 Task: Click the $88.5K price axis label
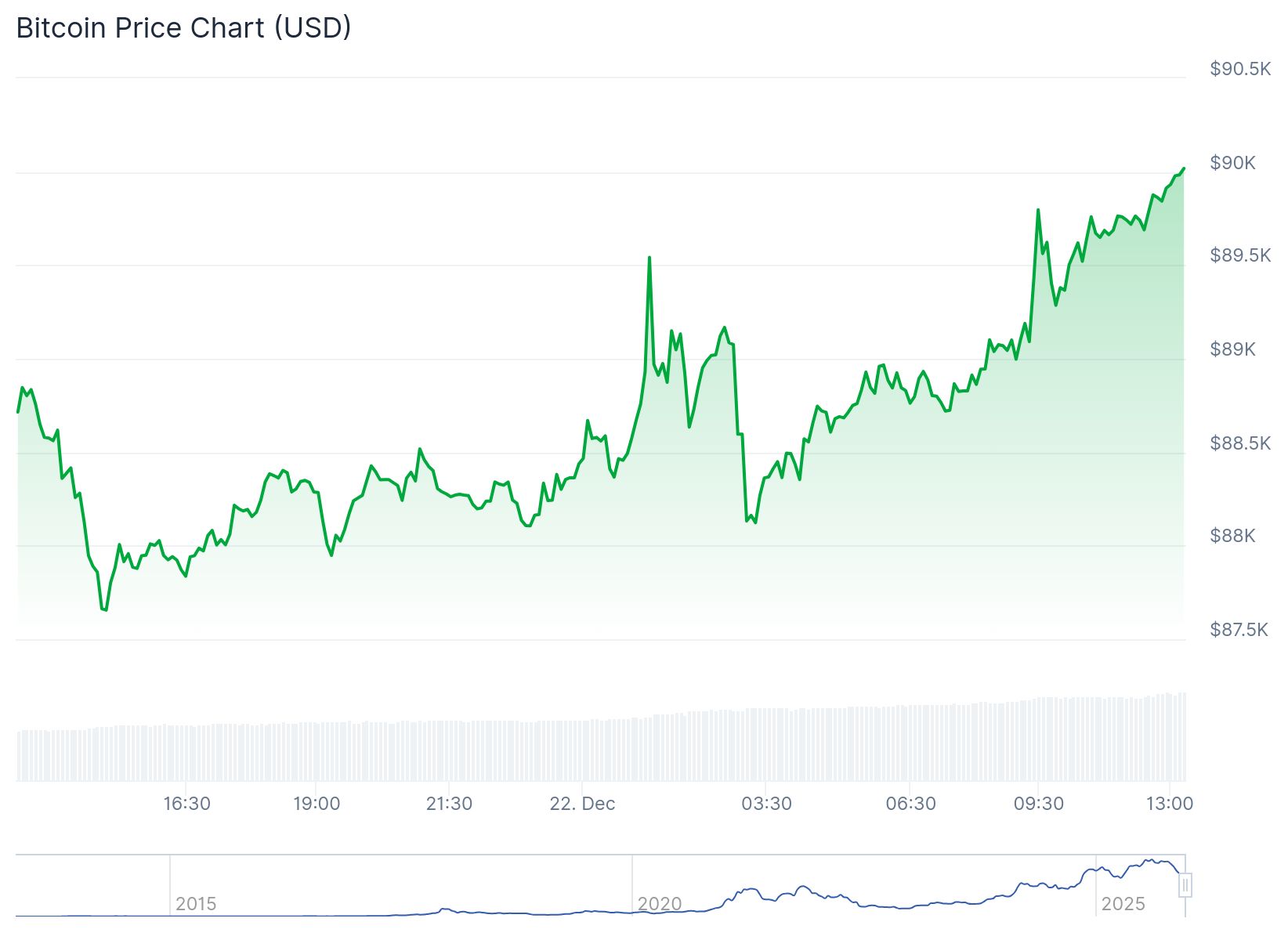[x=1239, y=443]
